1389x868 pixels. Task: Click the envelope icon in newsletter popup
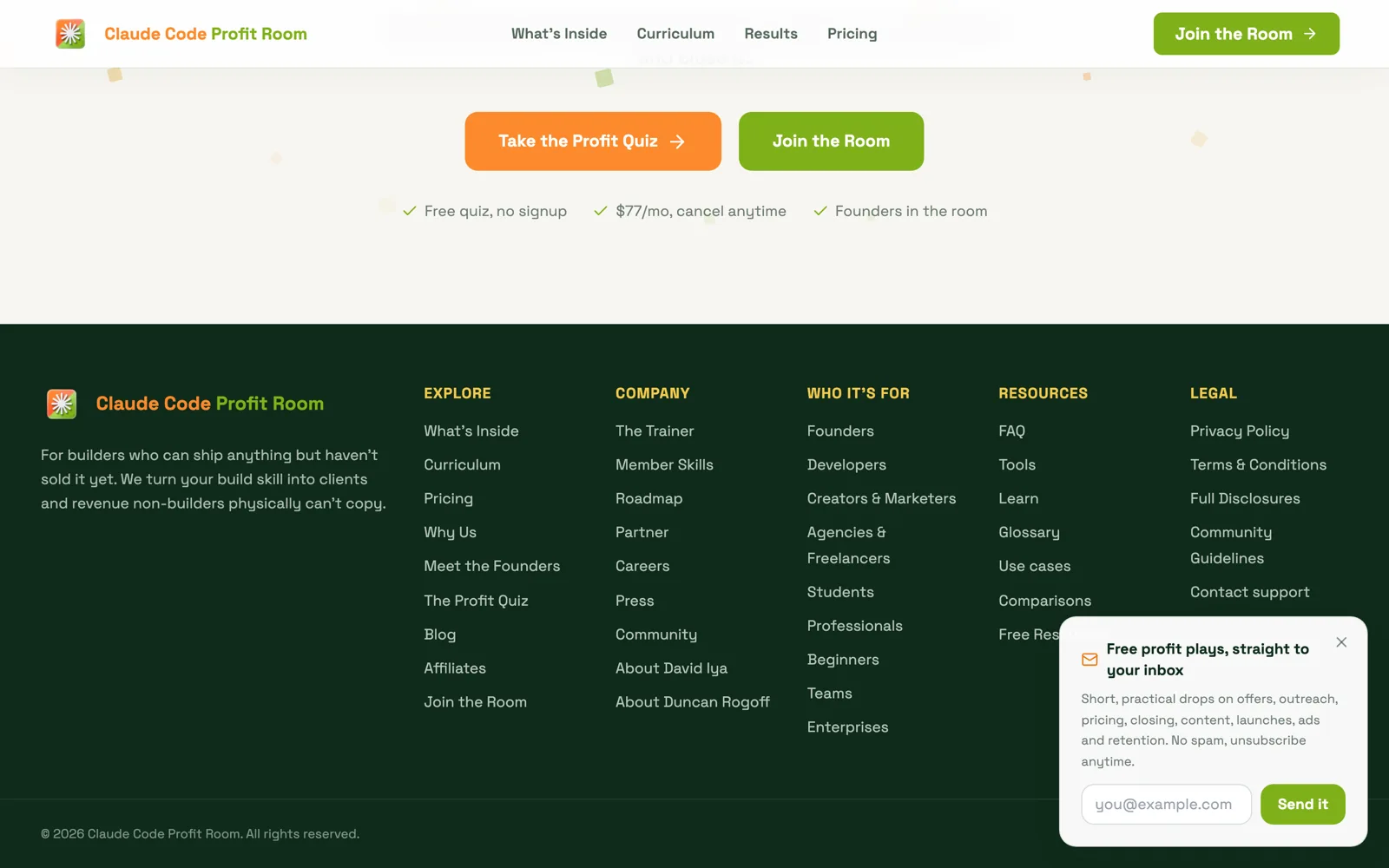click(x=1089, y=660)
